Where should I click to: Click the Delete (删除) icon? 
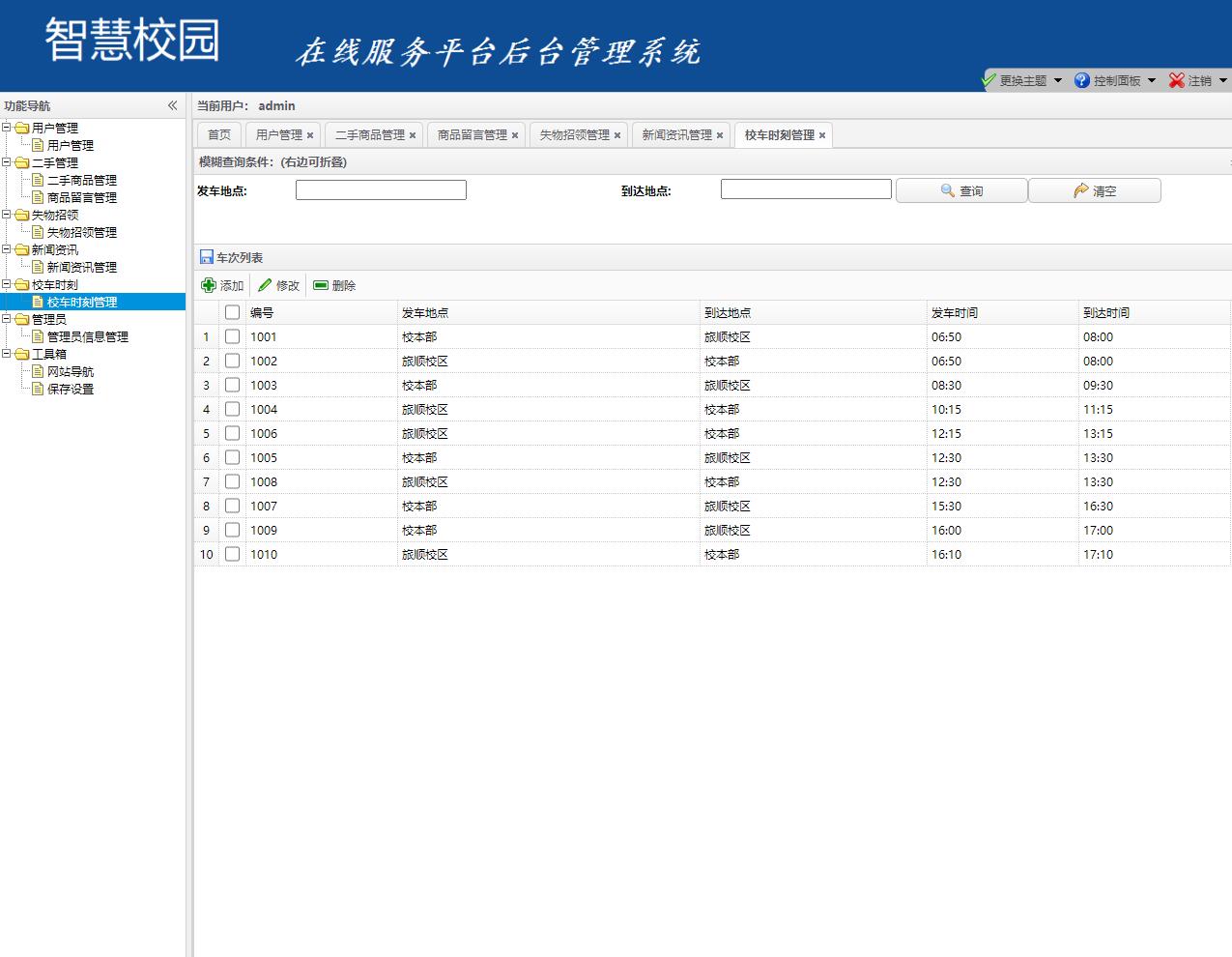coord(322,284)
